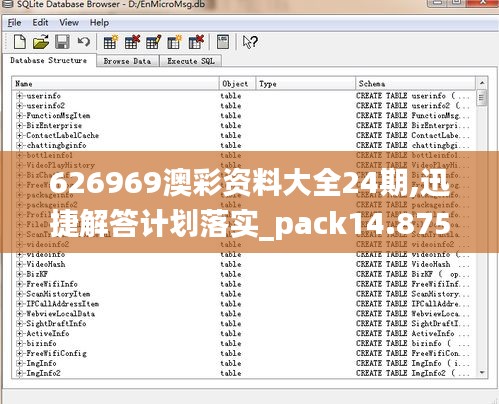The image size is (499, 404).
Task: Select the SightDraftInfo row name
Action: [56, 324]
